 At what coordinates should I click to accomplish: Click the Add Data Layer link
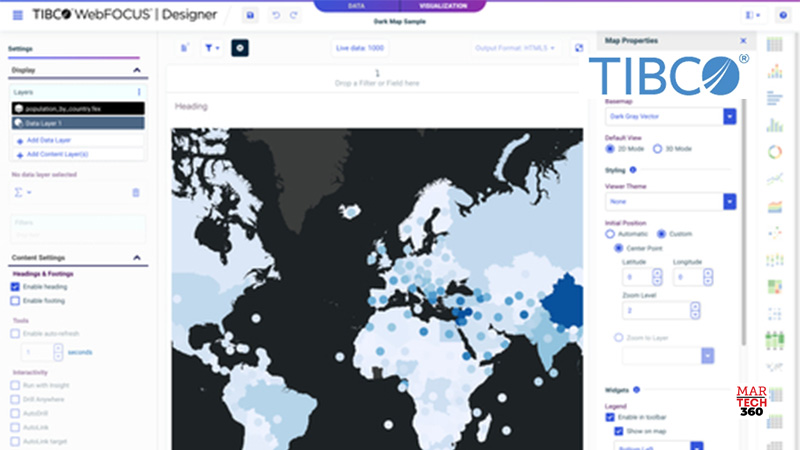click(48, 140)
